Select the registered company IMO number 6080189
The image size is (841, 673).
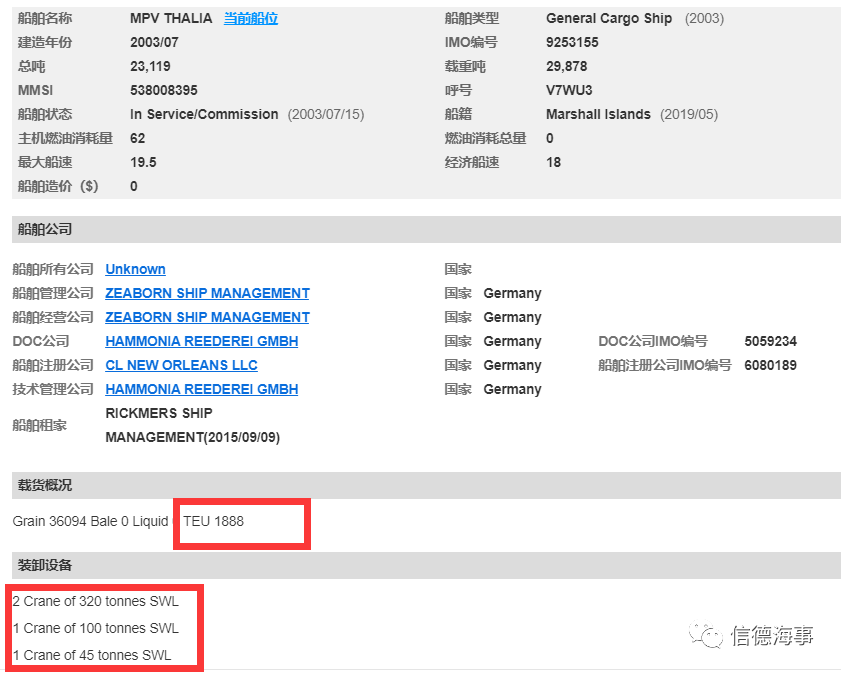(x=770, y=365)
